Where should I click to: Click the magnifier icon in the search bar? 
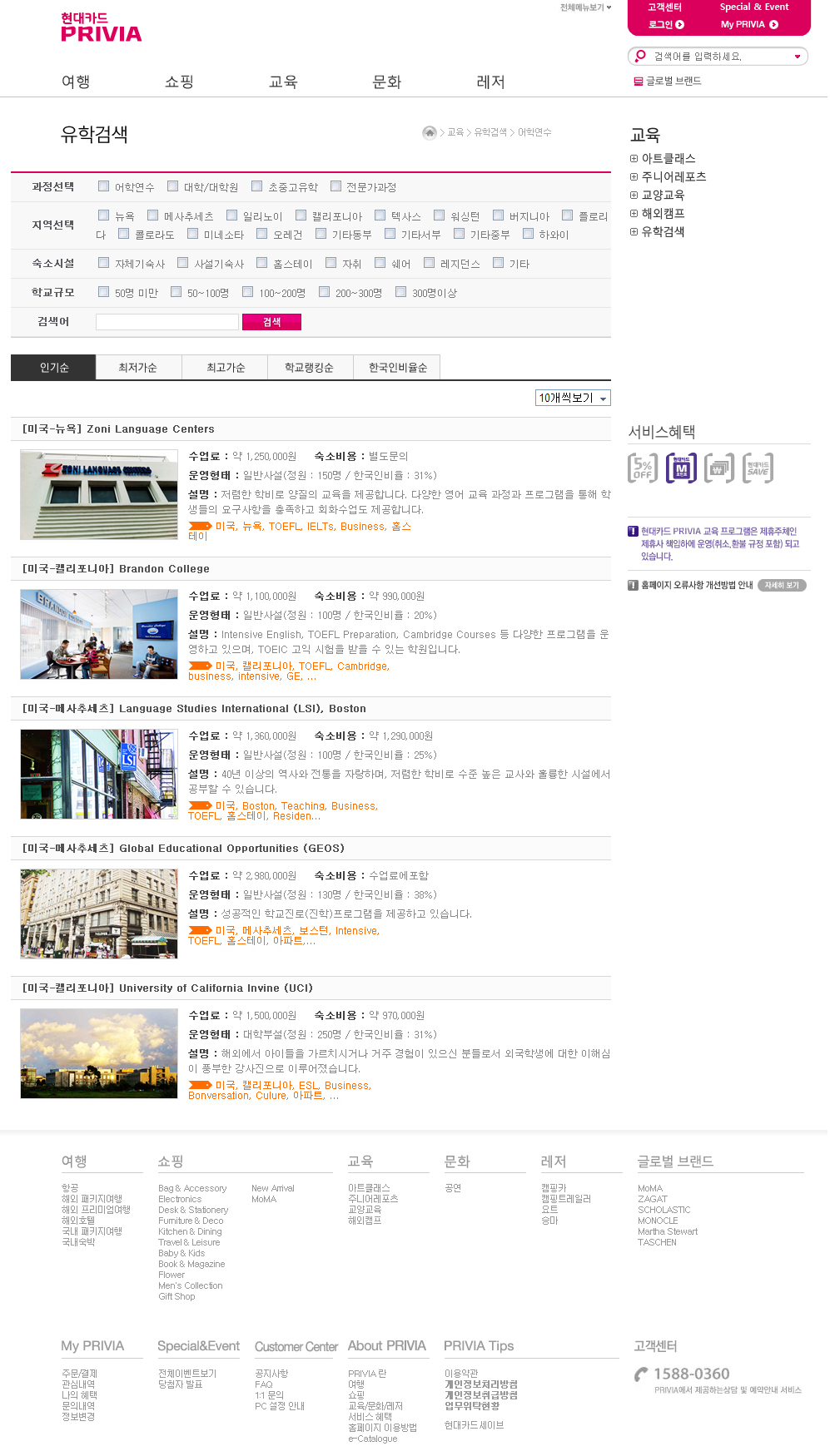[x=640, y=56]
